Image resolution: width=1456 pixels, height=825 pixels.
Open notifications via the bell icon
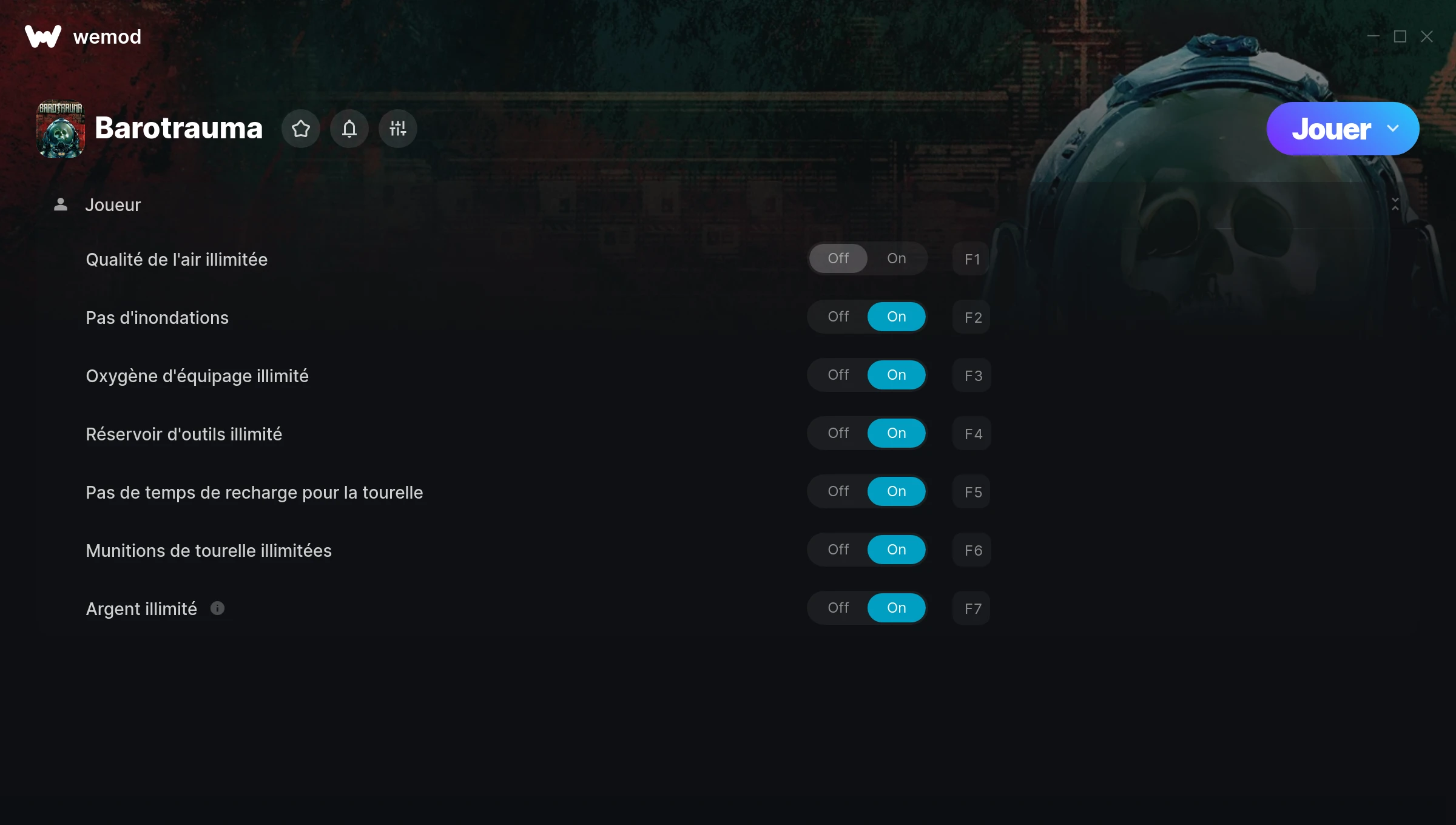tap(349, 129)
